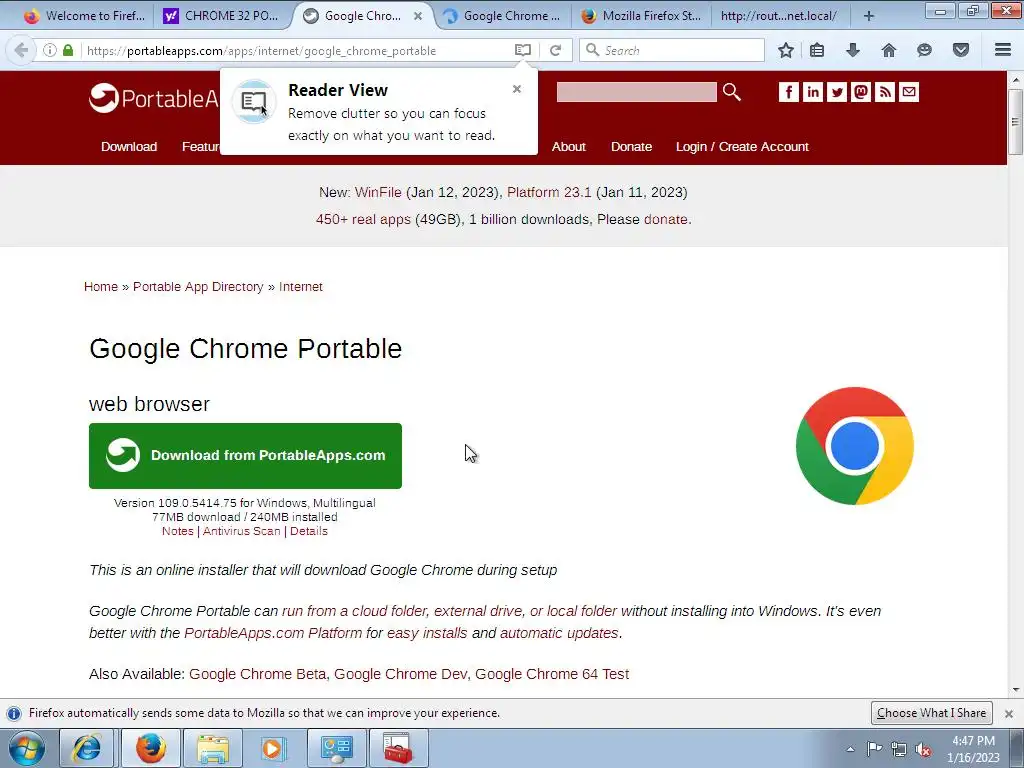The height and width of the screenshot is (768, 1024).
Task: Open the Google Chrome 64 Test link
Action: click(552, 674)
